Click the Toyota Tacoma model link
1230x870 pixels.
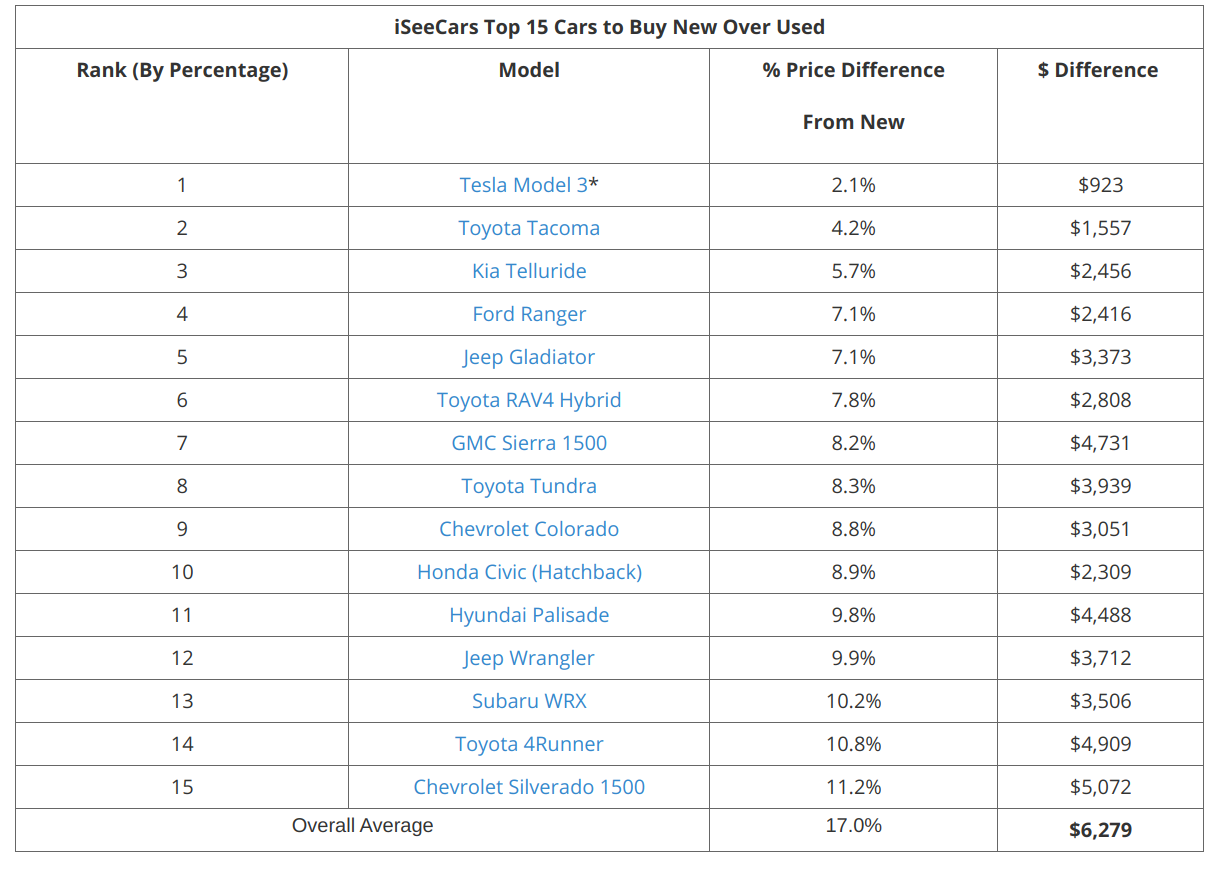529,228
